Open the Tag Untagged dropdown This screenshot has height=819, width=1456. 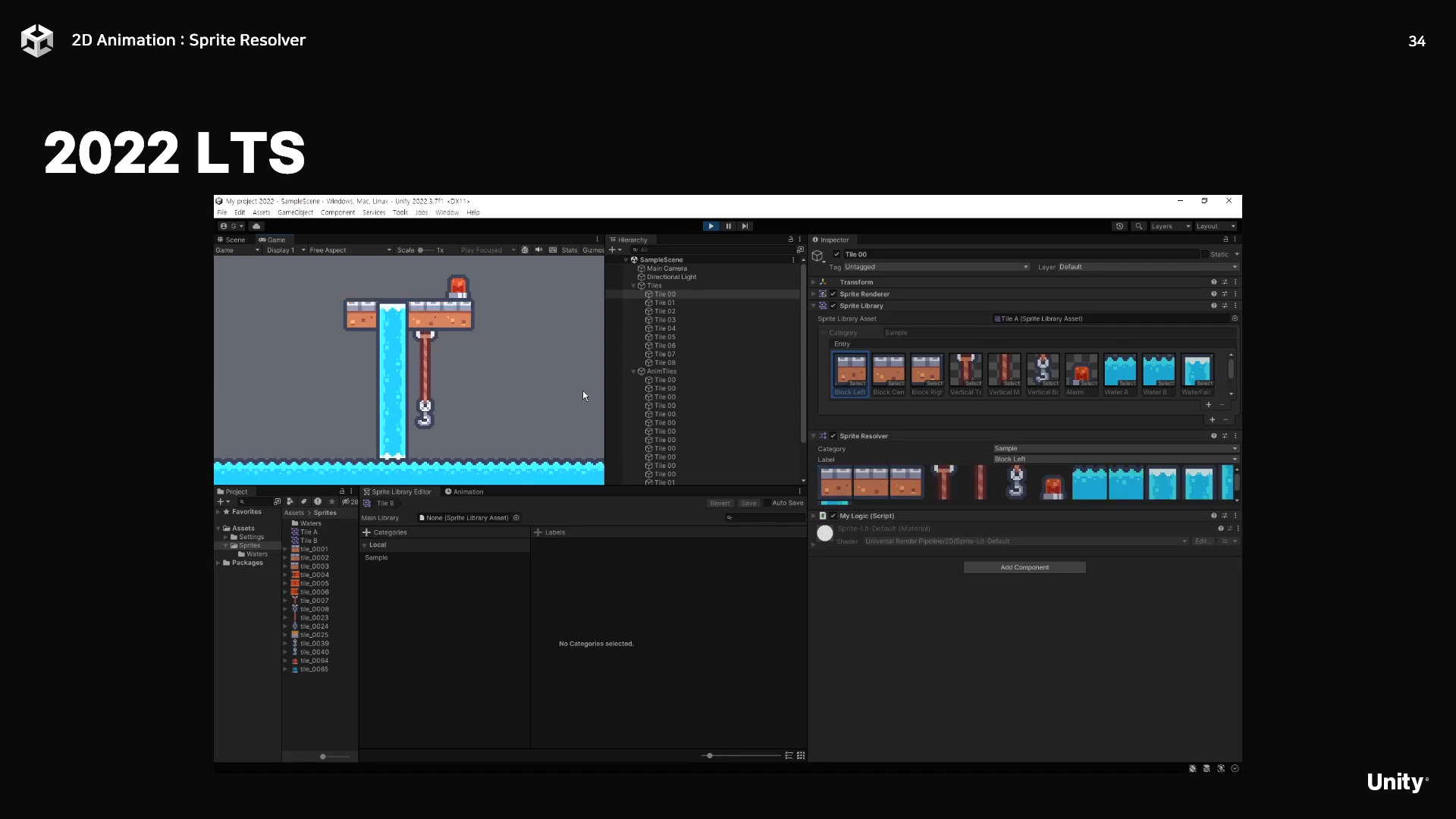(936, 267)
